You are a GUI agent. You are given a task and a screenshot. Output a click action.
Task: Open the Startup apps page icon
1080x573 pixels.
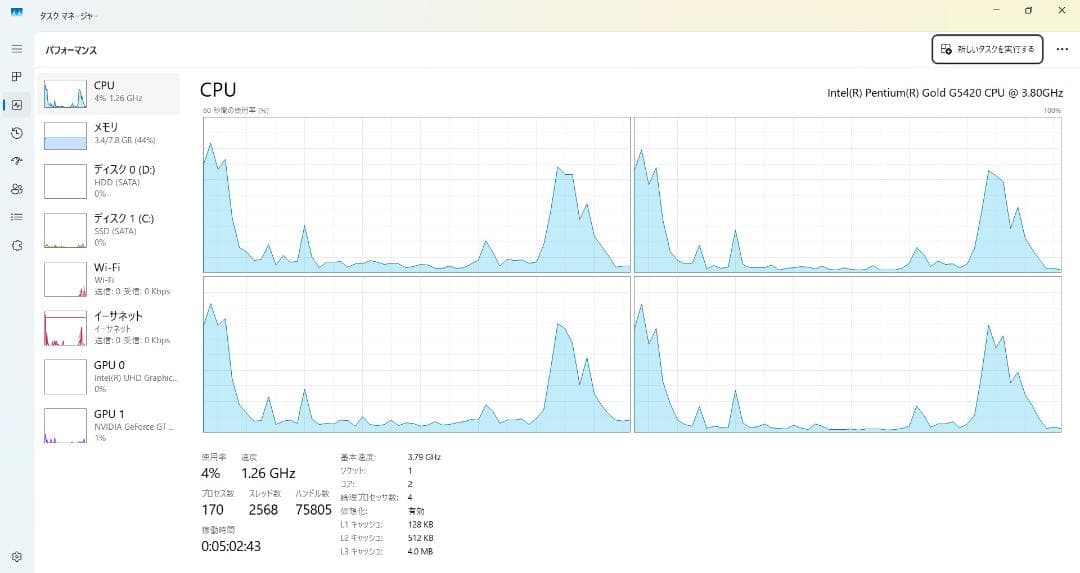tap(16, 161)
